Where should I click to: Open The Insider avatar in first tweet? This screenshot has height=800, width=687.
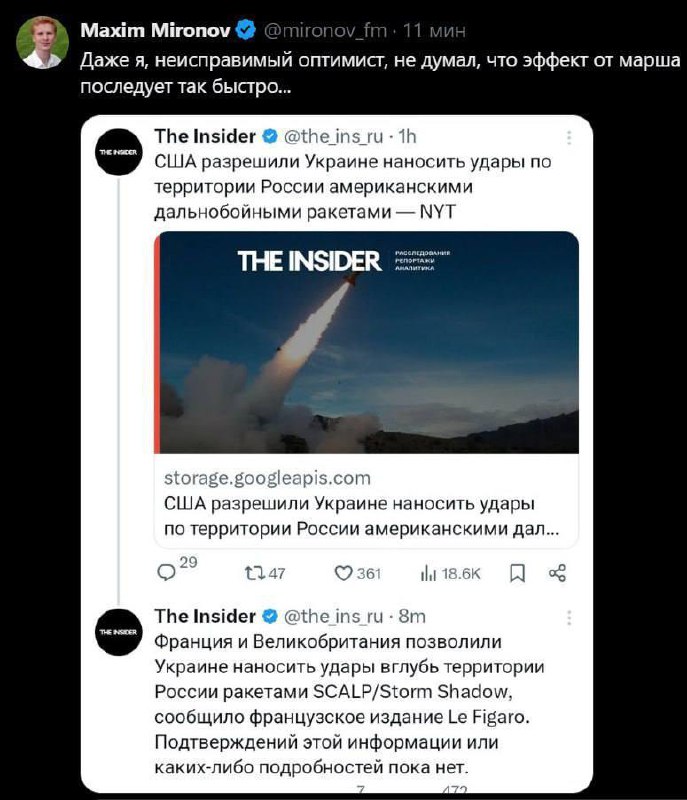118,152
